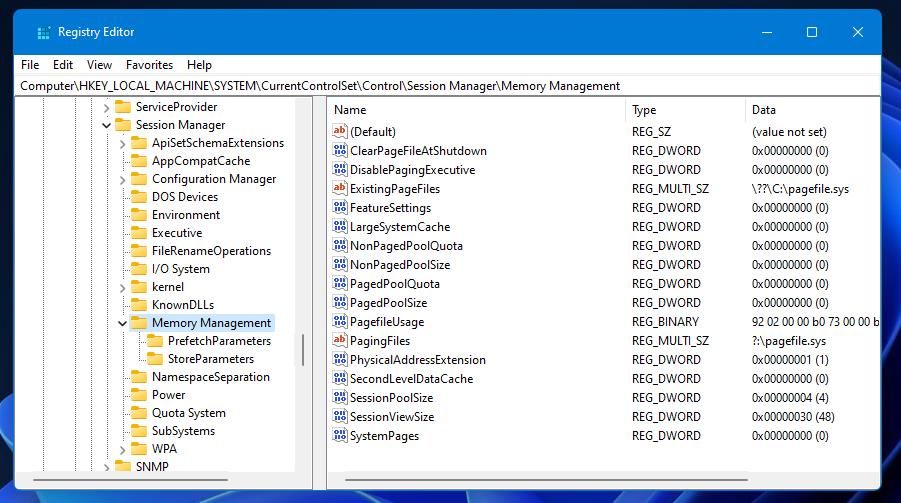Select the SessionPoolSize value name

click(391, 397)
